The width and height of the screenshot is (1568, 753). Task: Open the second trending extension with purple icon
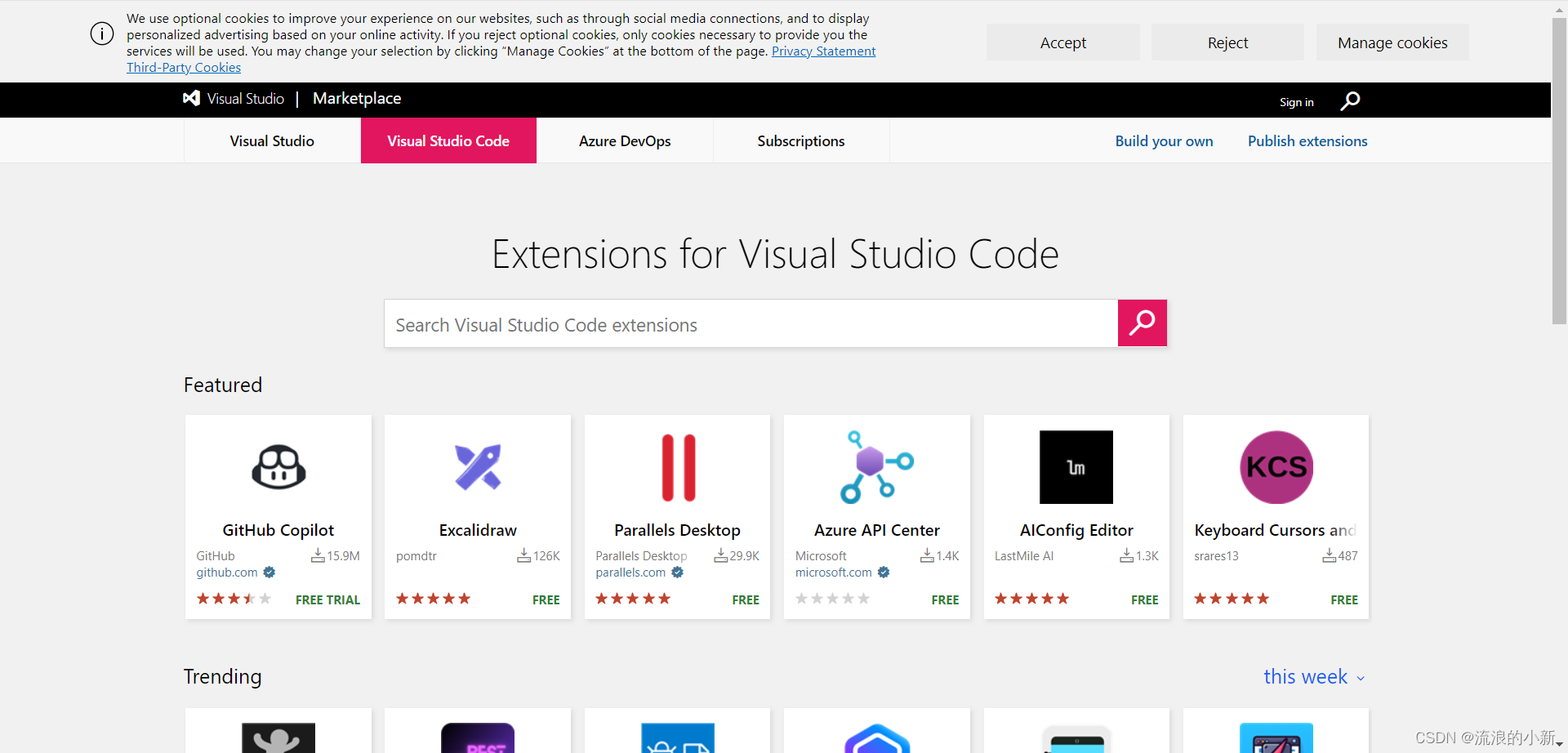(x=478, y=737)
